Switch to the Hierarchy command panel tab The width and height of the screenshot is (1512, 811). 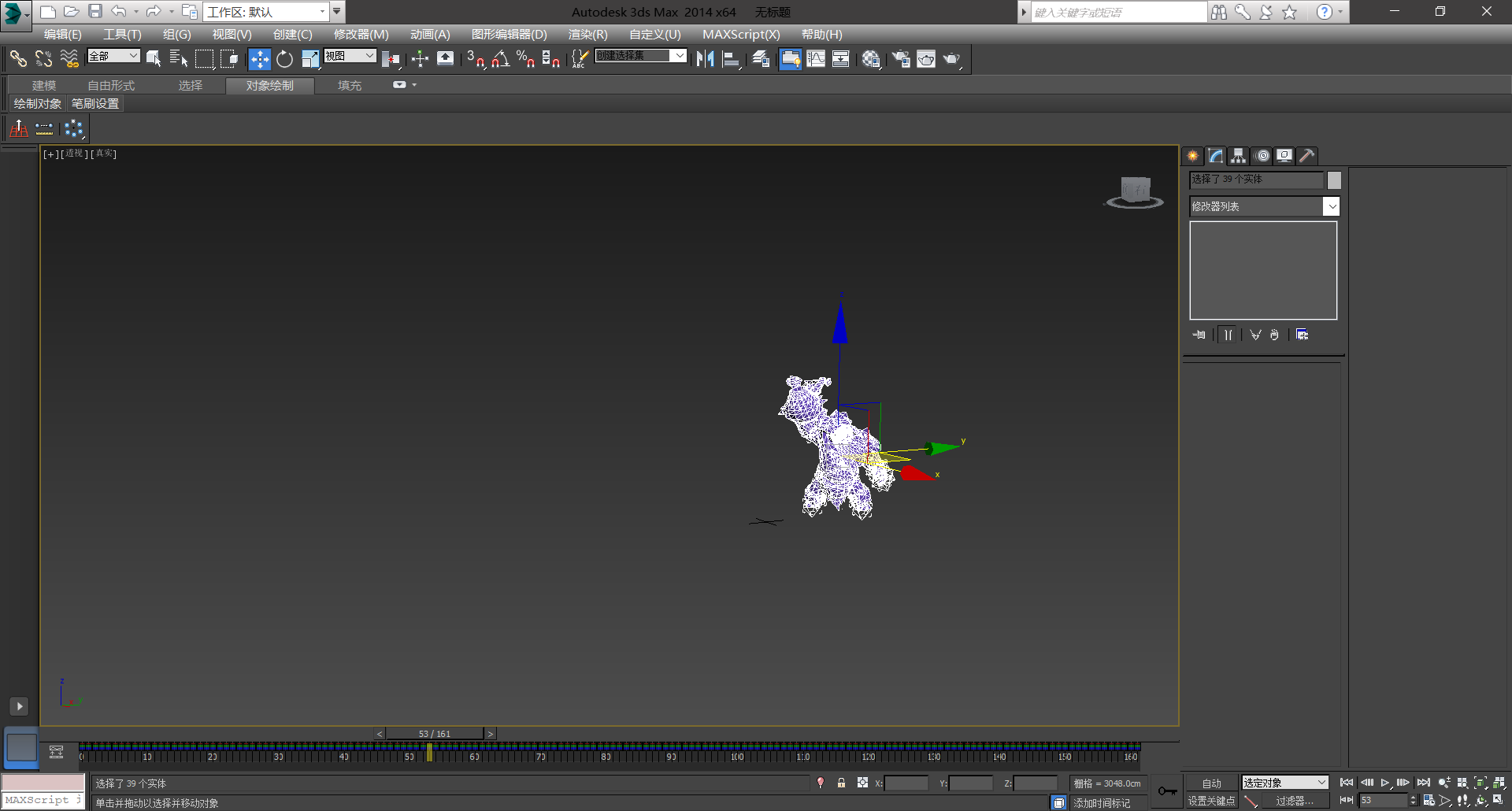coord(1239,156)
